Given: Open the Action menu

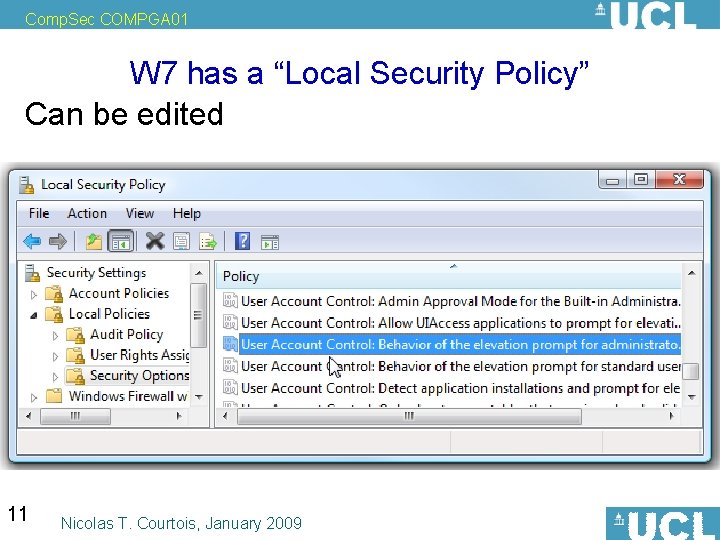Looking at the screenshot, I should [x=87, y=214].
